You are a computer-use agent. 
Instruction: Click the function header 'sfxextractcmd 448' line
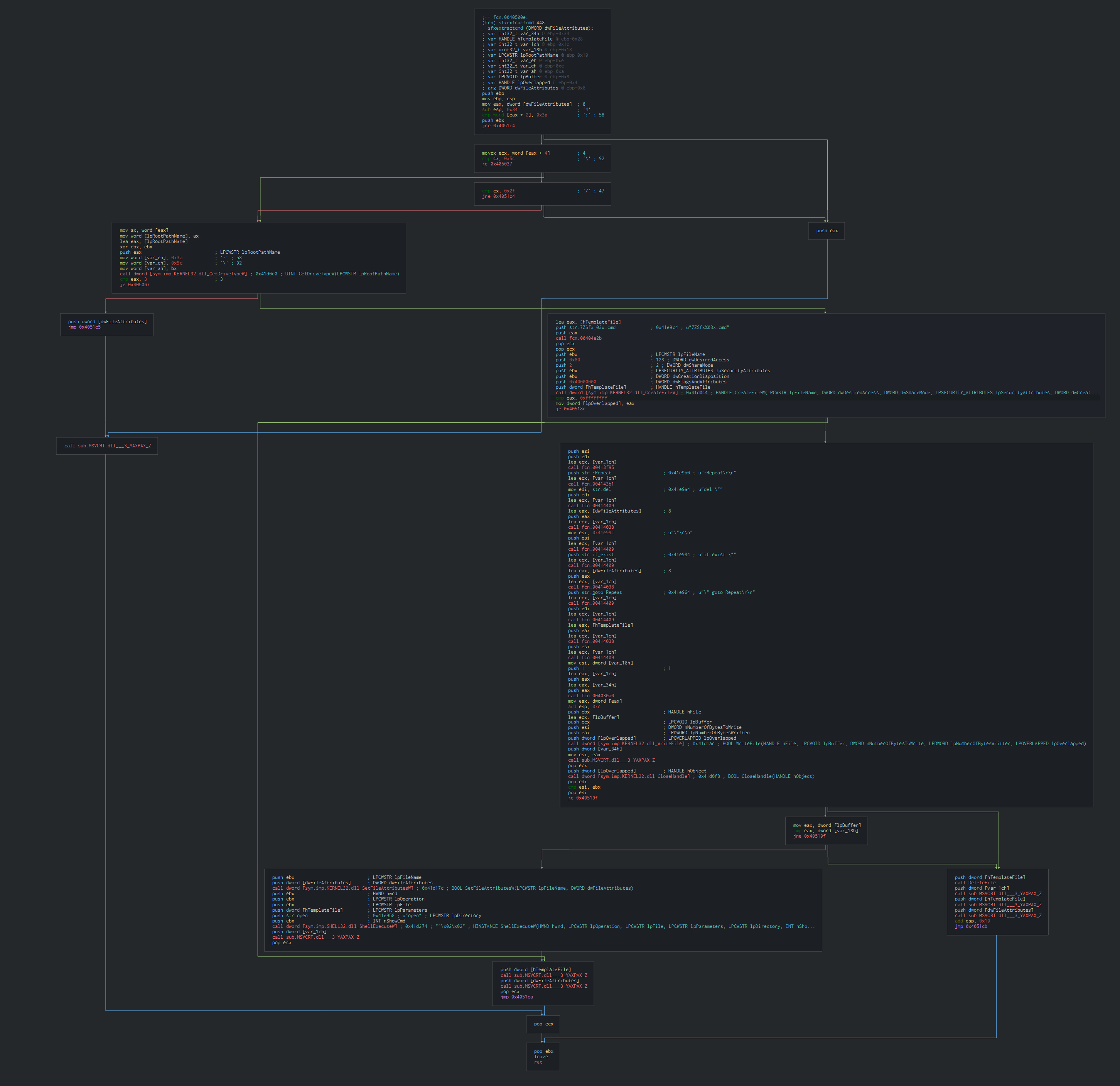(x=513, y=23)
